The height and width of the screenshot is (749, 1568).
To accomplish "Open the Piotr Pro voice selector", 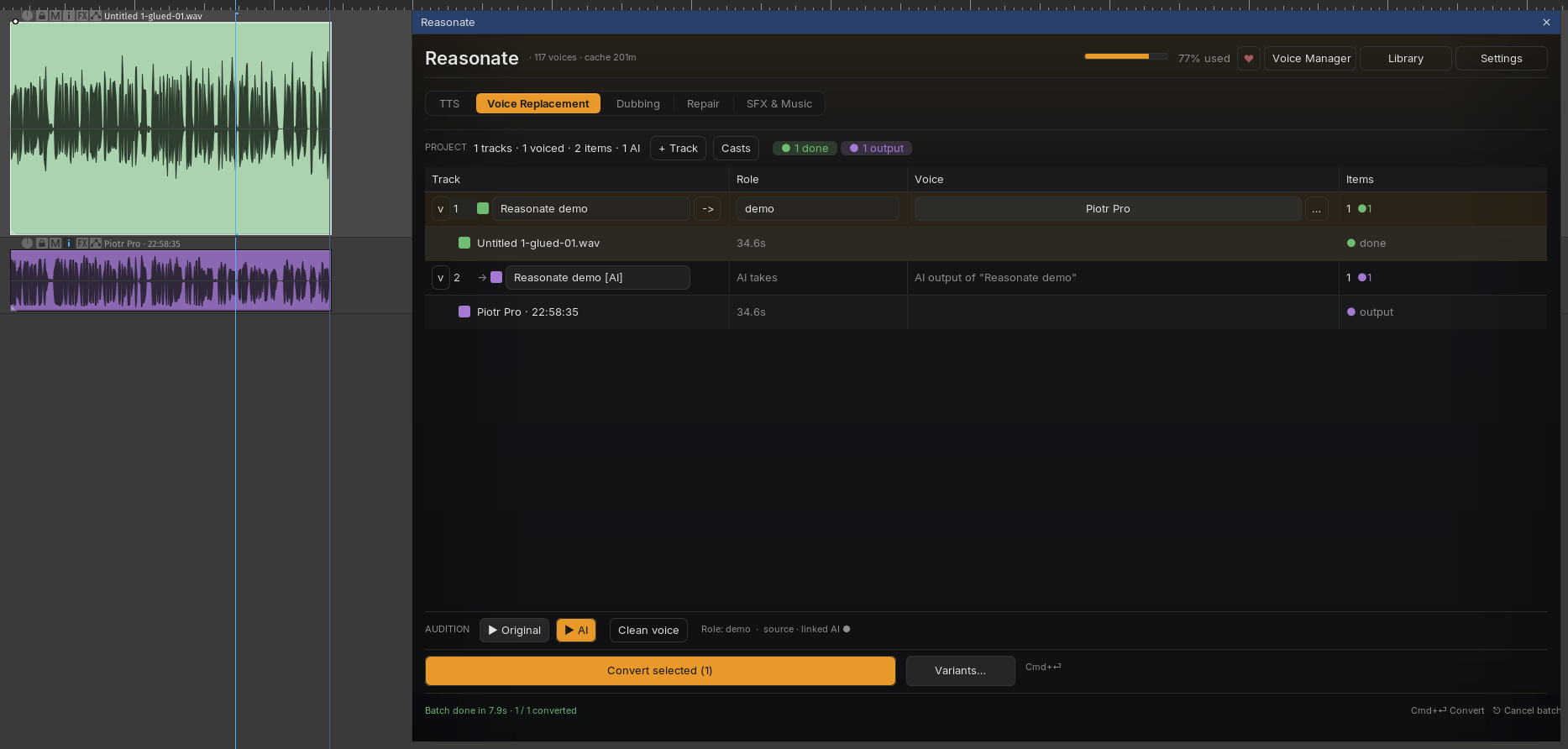I will (1108, 209).
